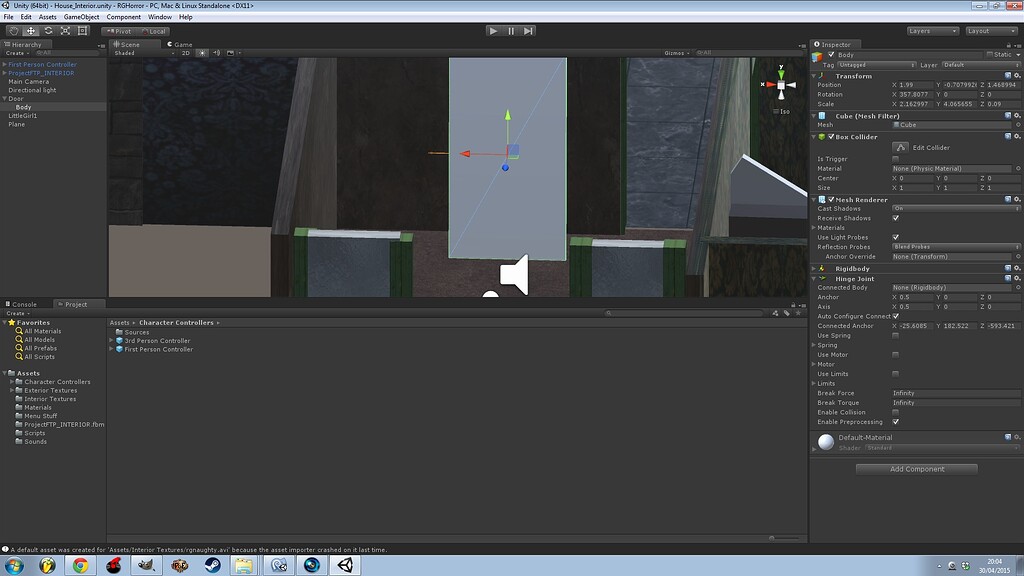Launch Steam from the Windows taskbar
The height and width of the screenshot is (576, 1024).
(211, 566)
